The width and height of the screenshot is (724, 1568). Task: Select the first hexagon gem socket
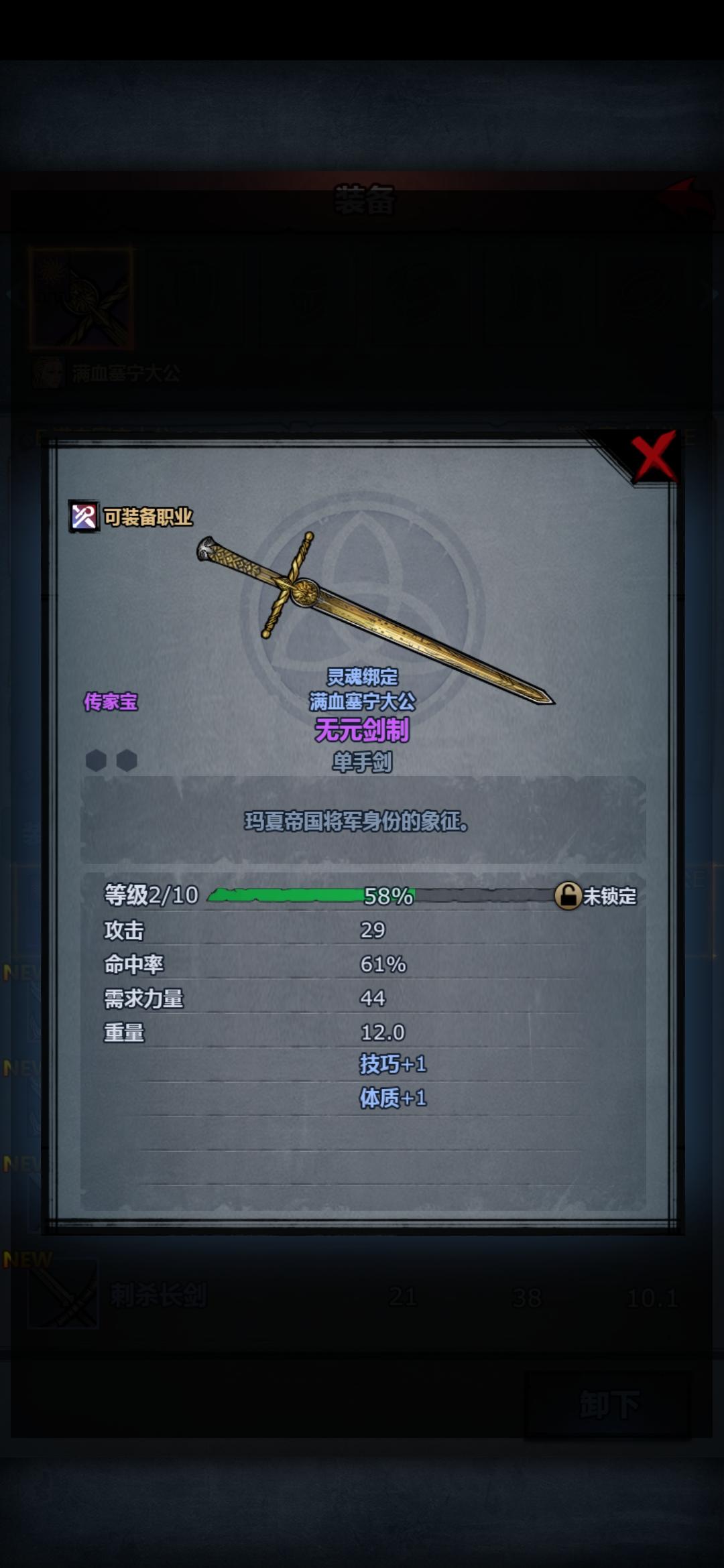96,761
